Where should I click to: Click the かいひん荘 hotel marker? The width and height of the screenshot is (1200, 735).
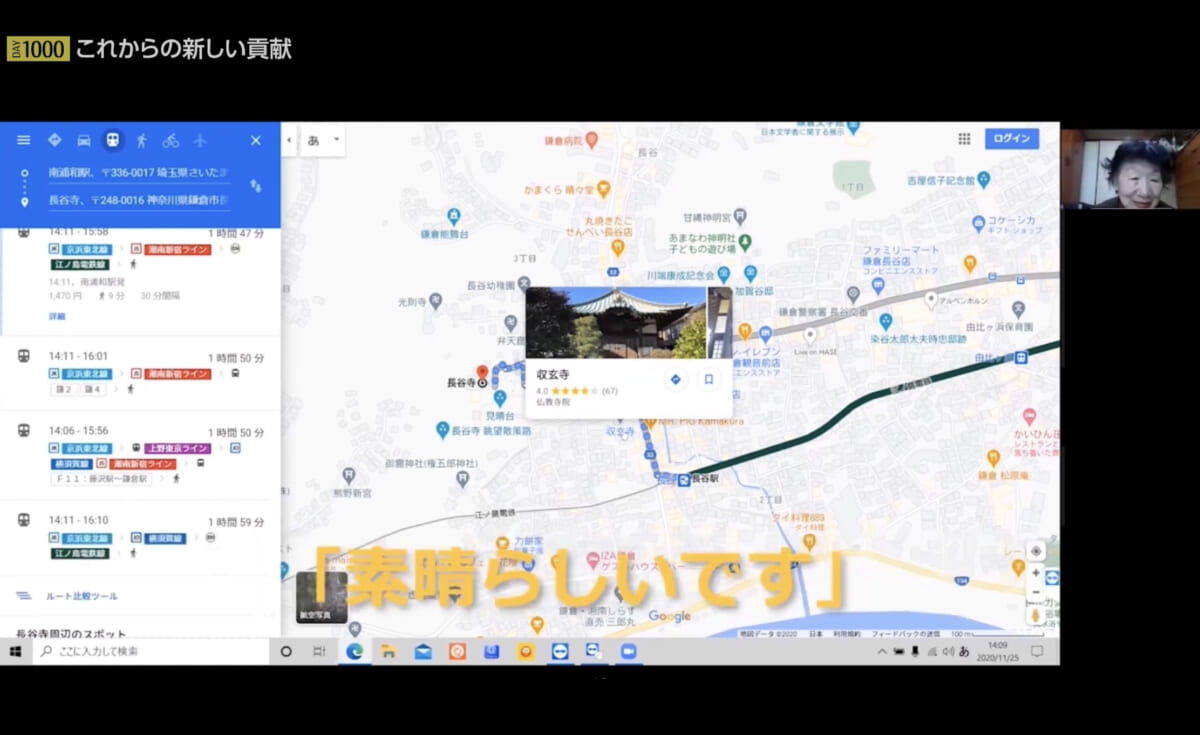[x=1028, y=415]
